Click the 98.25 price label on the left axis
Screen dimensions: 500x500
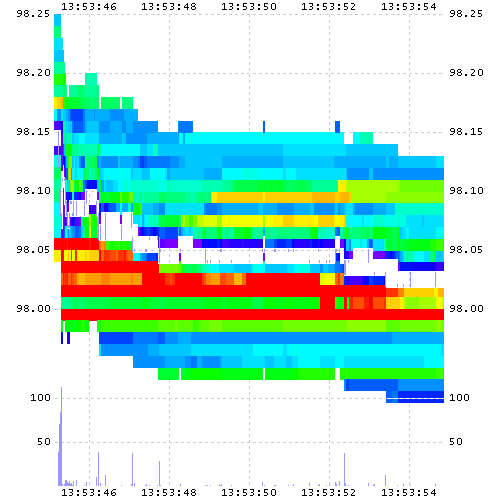33,14
